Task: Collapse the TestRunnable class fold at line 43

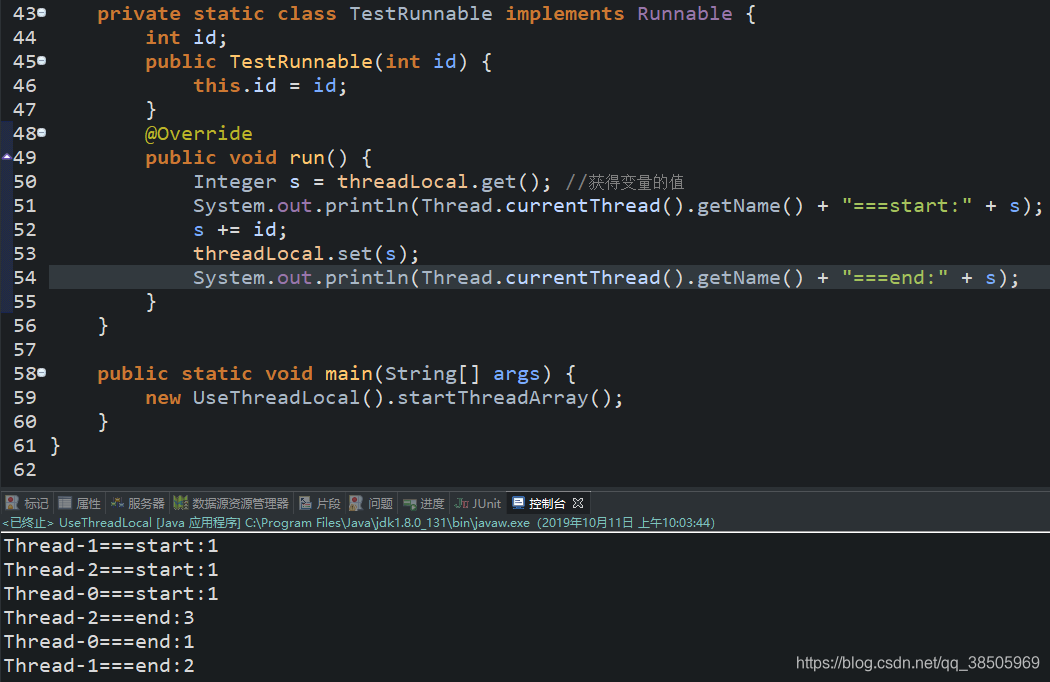Action: point(42,13)
